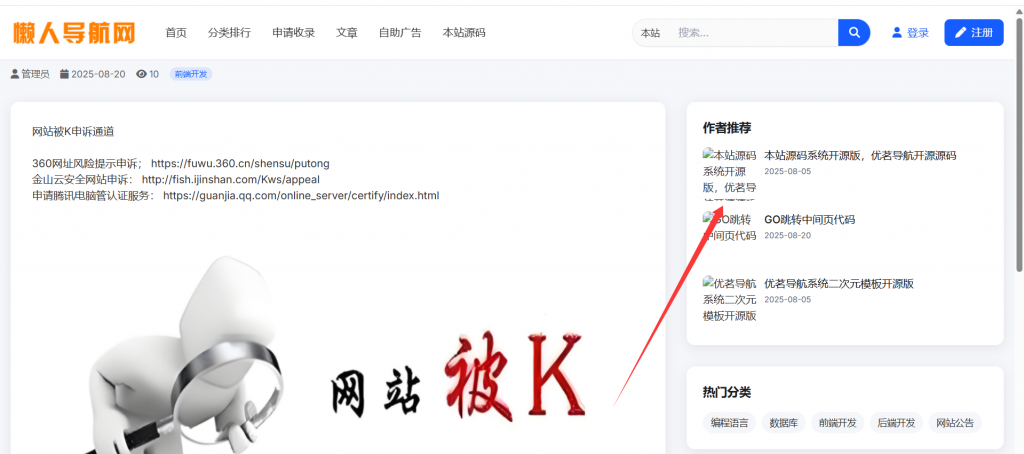Click the 管理员 author name
This screenshot has height=454, width=1024.
pyautogui.click(x=35, y=74)
